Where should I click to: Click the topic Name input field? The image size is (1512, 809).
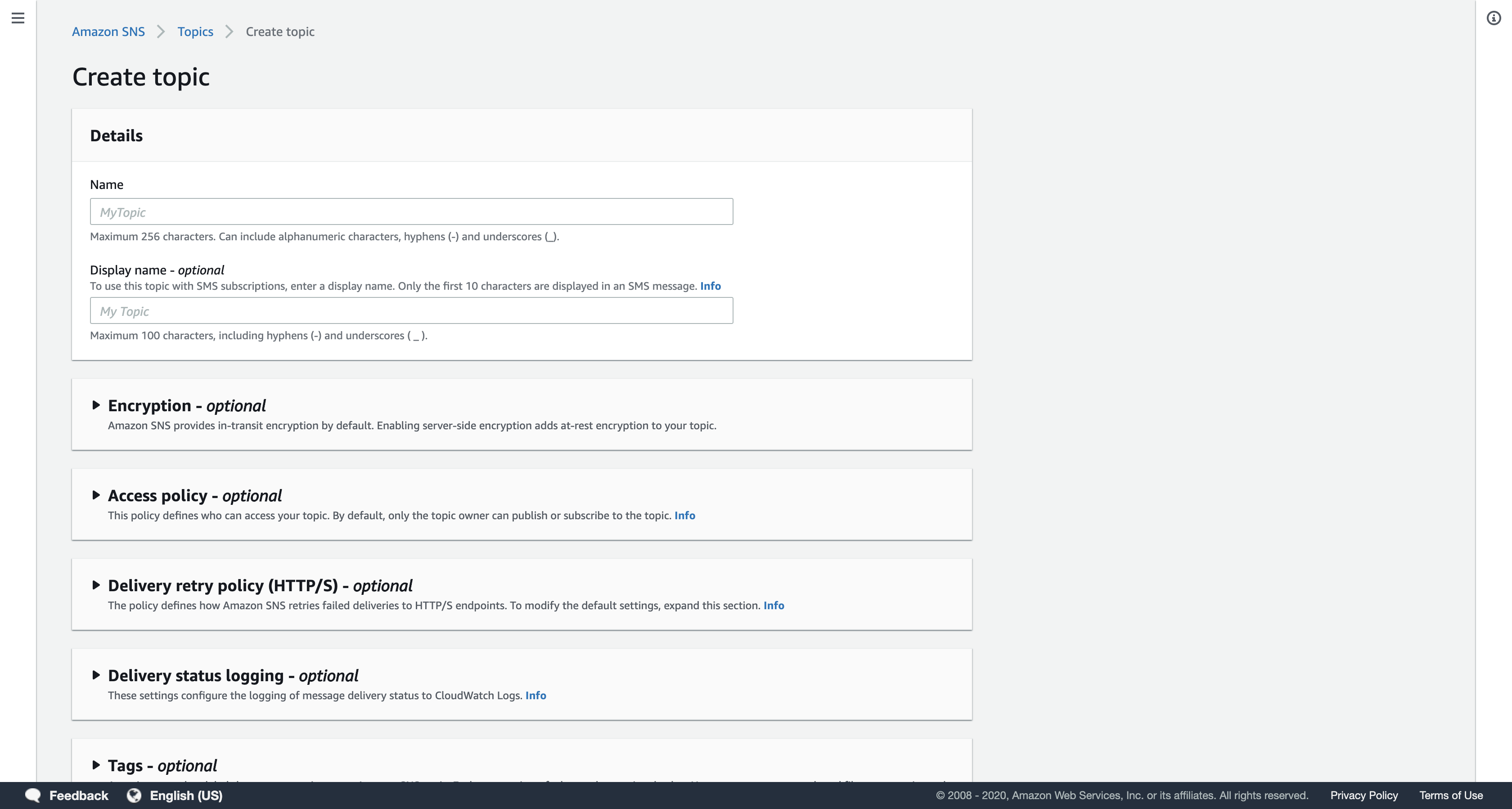(411, 212)
